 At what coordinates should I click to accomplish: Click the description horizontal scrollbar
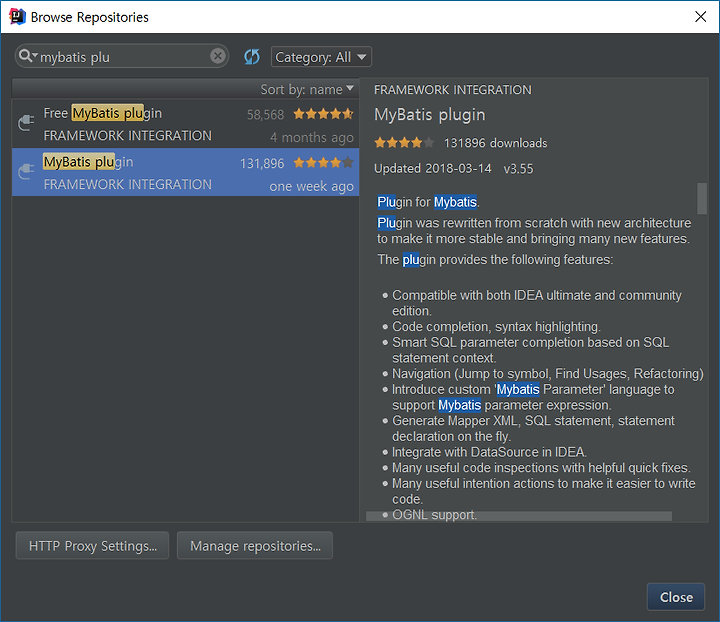(x=519, y=516)
